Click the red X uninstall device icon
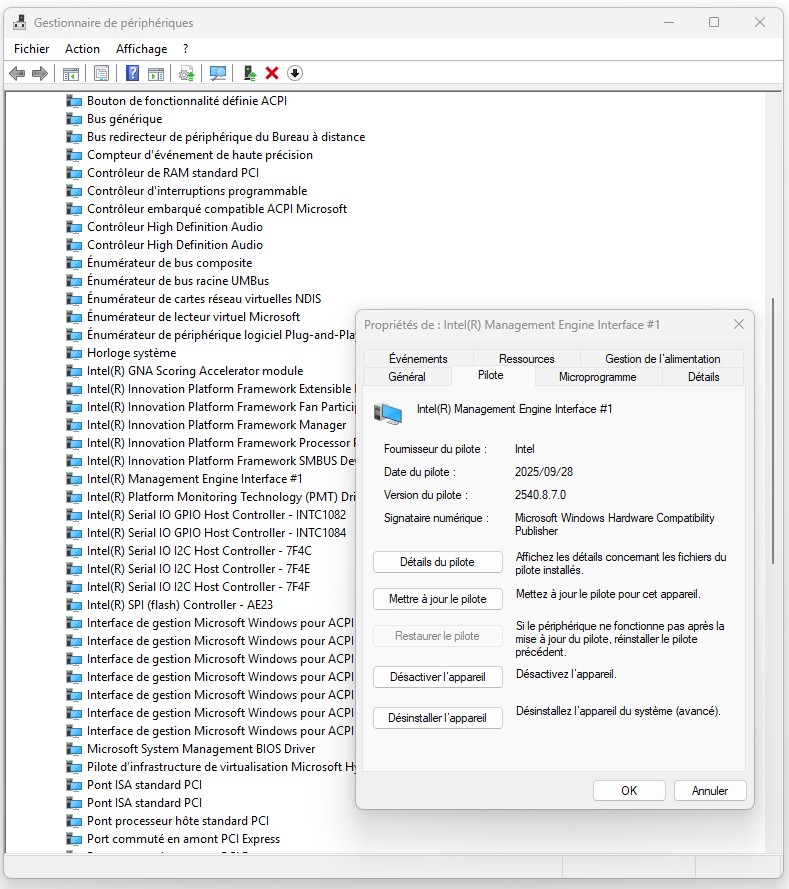Viewport: 789px width, 889px height. tap(271, 73)
